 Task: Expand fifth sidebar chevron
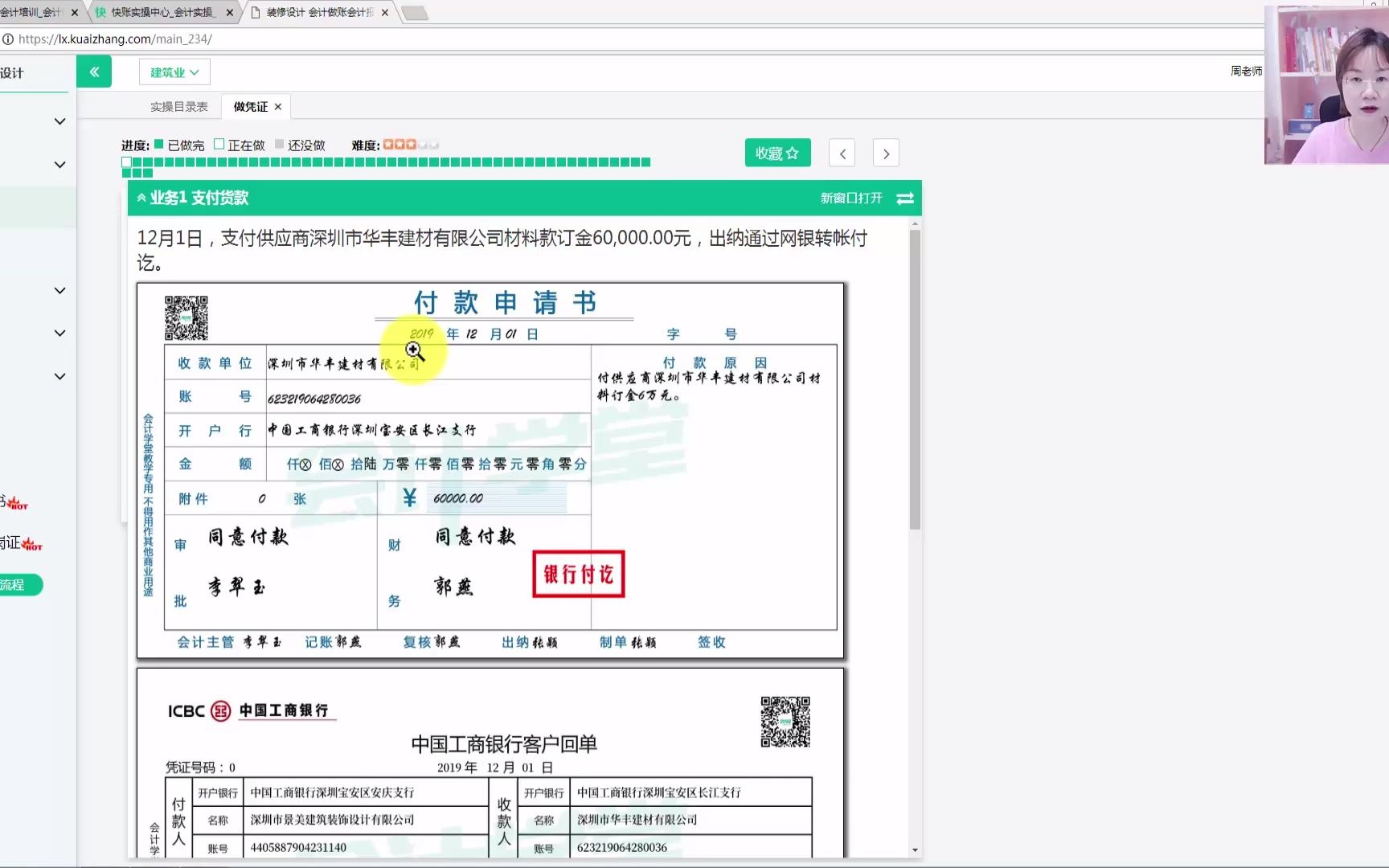[59, 376]
